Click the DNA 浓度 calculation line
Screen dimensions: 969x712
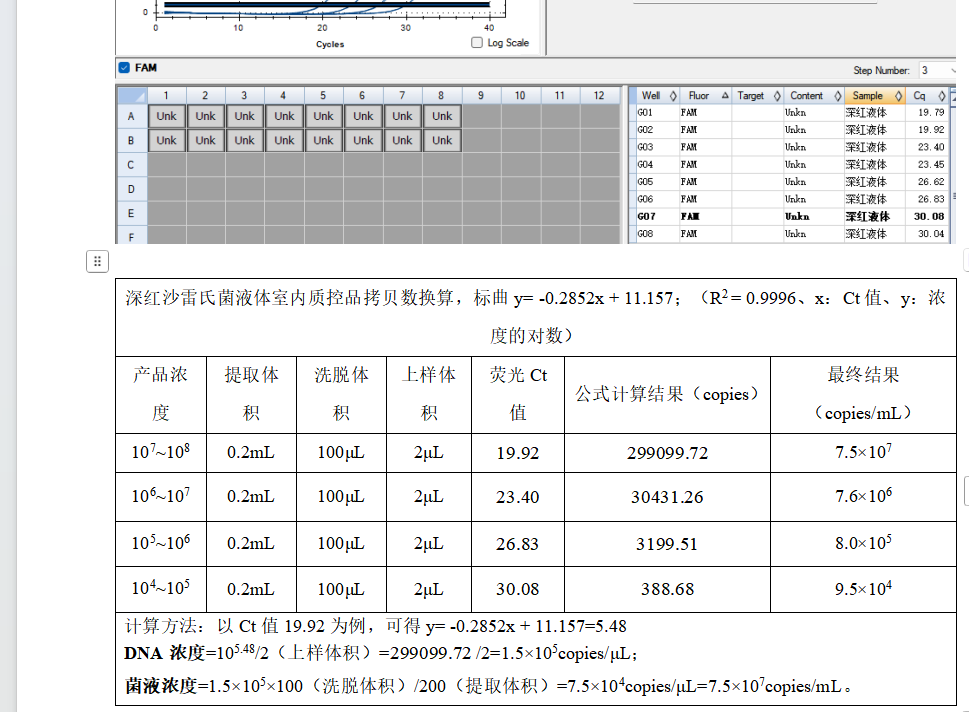coord(381,653)
